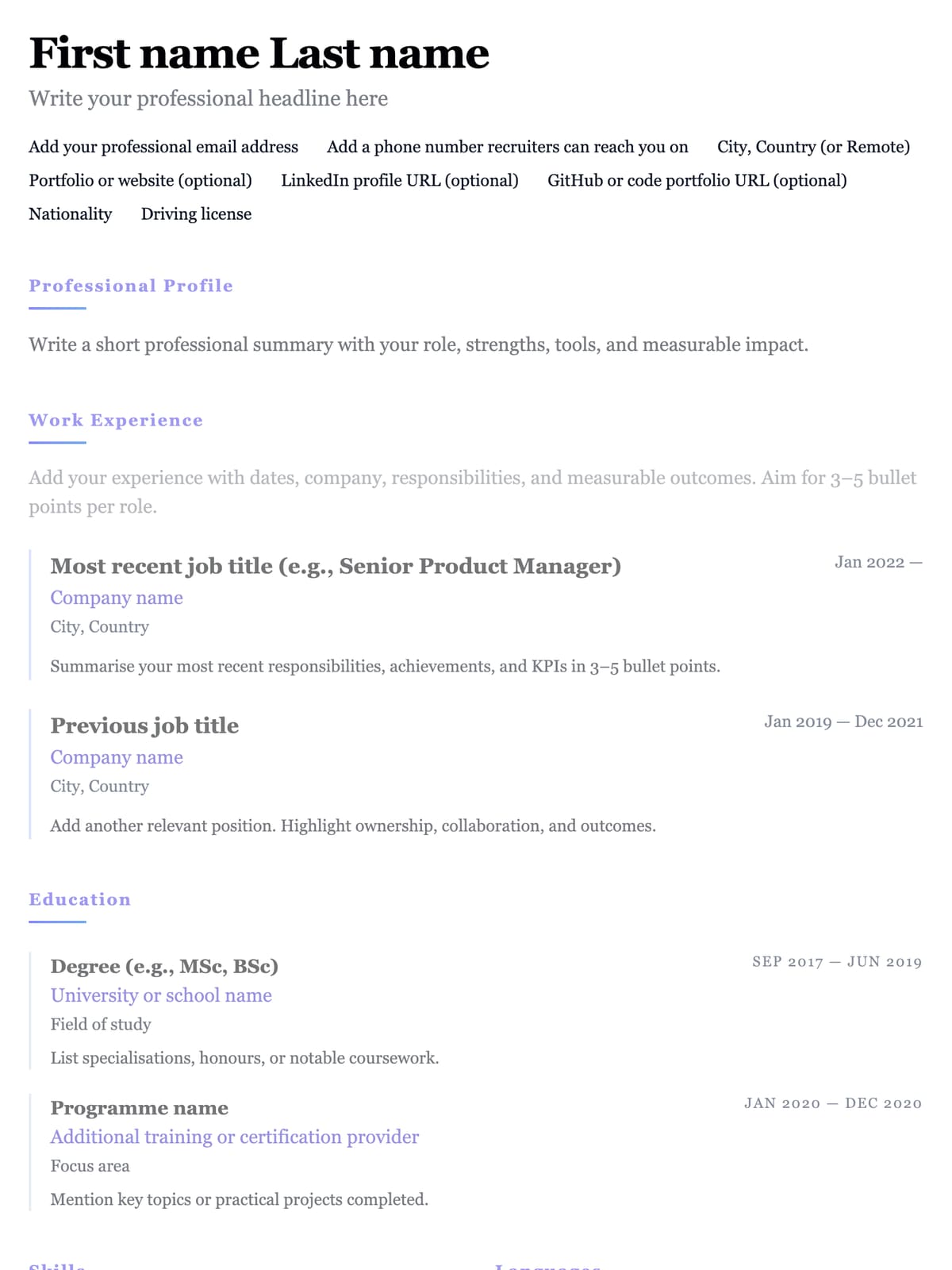This screenshot has width=952, height=1270.
Task: Click the "Jan 2019 — Dec 2021" dates
Action: click(843, 722)
